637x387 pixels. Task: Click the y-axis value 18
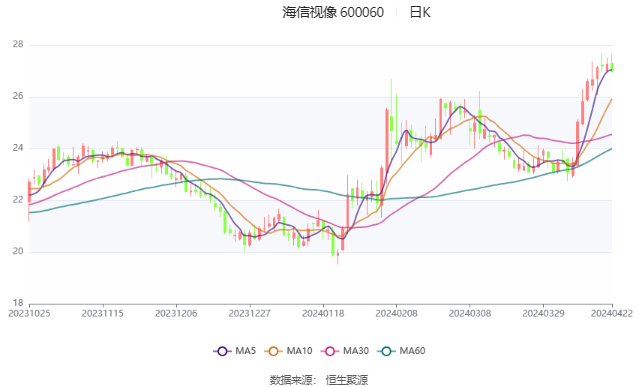click(x=18, y=303)
